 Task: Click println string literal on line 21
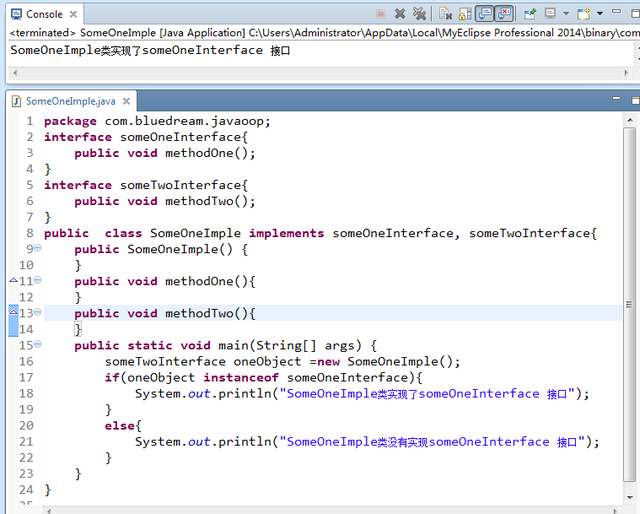click(x=432, y=442)
